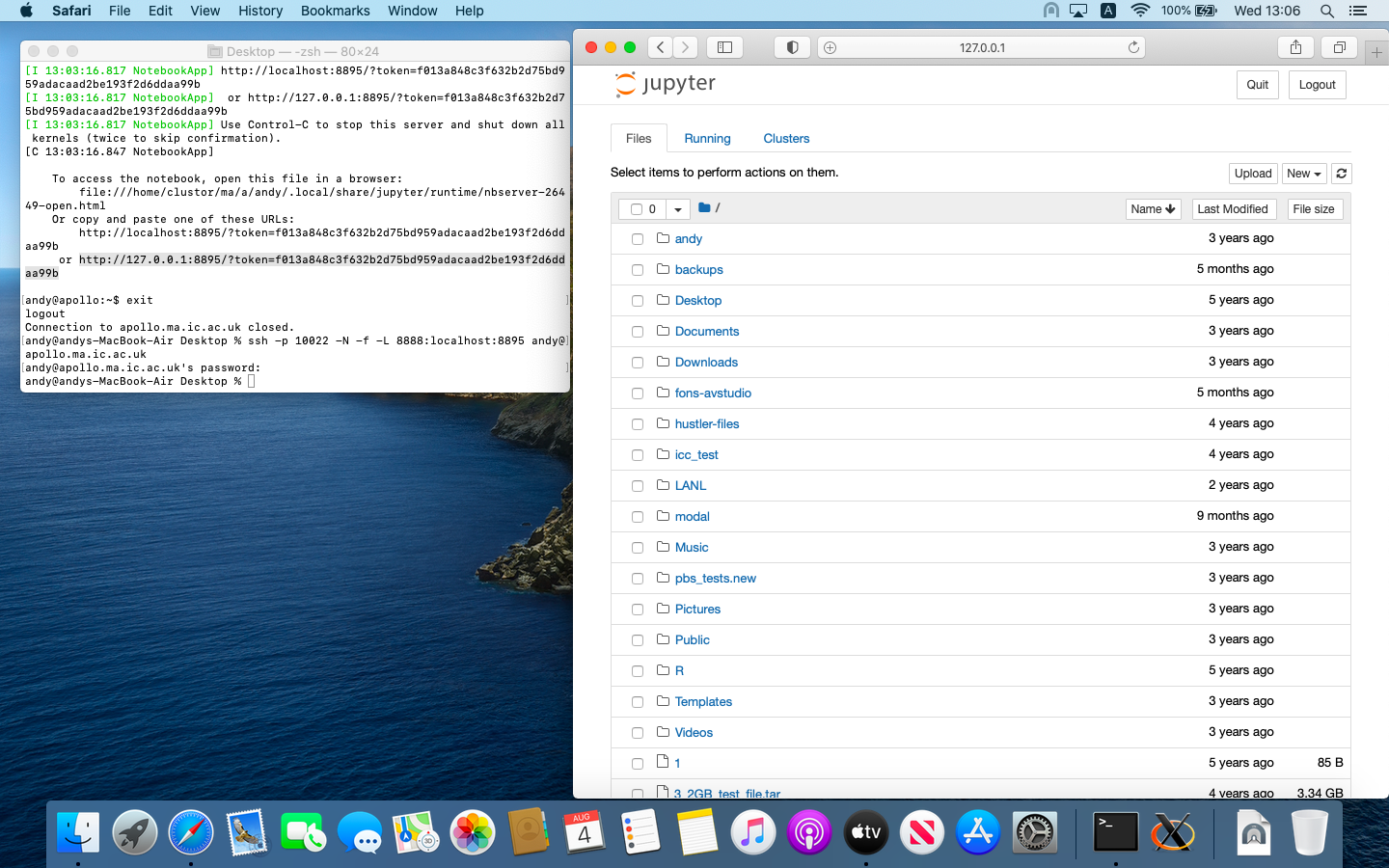
Task: Click the Safari address bar showing 127.0.0.1
Action: (x=982, y=47)
